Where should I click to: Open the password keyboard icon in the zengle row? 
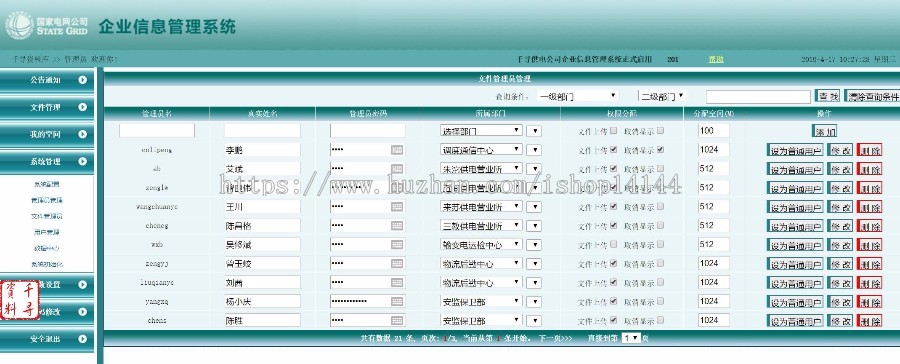(x=397, y=188)
